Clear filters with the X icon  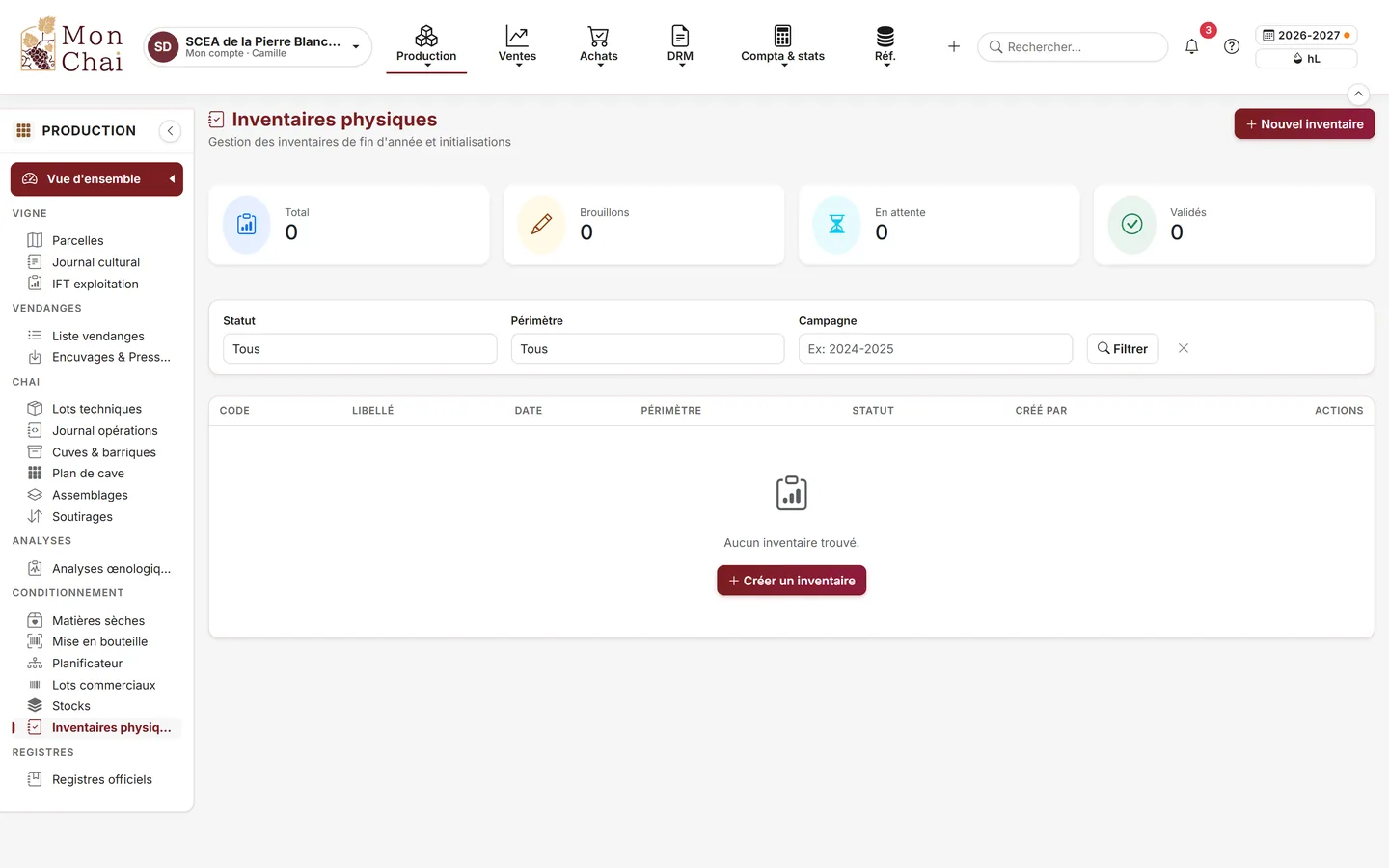point(1184,348)
